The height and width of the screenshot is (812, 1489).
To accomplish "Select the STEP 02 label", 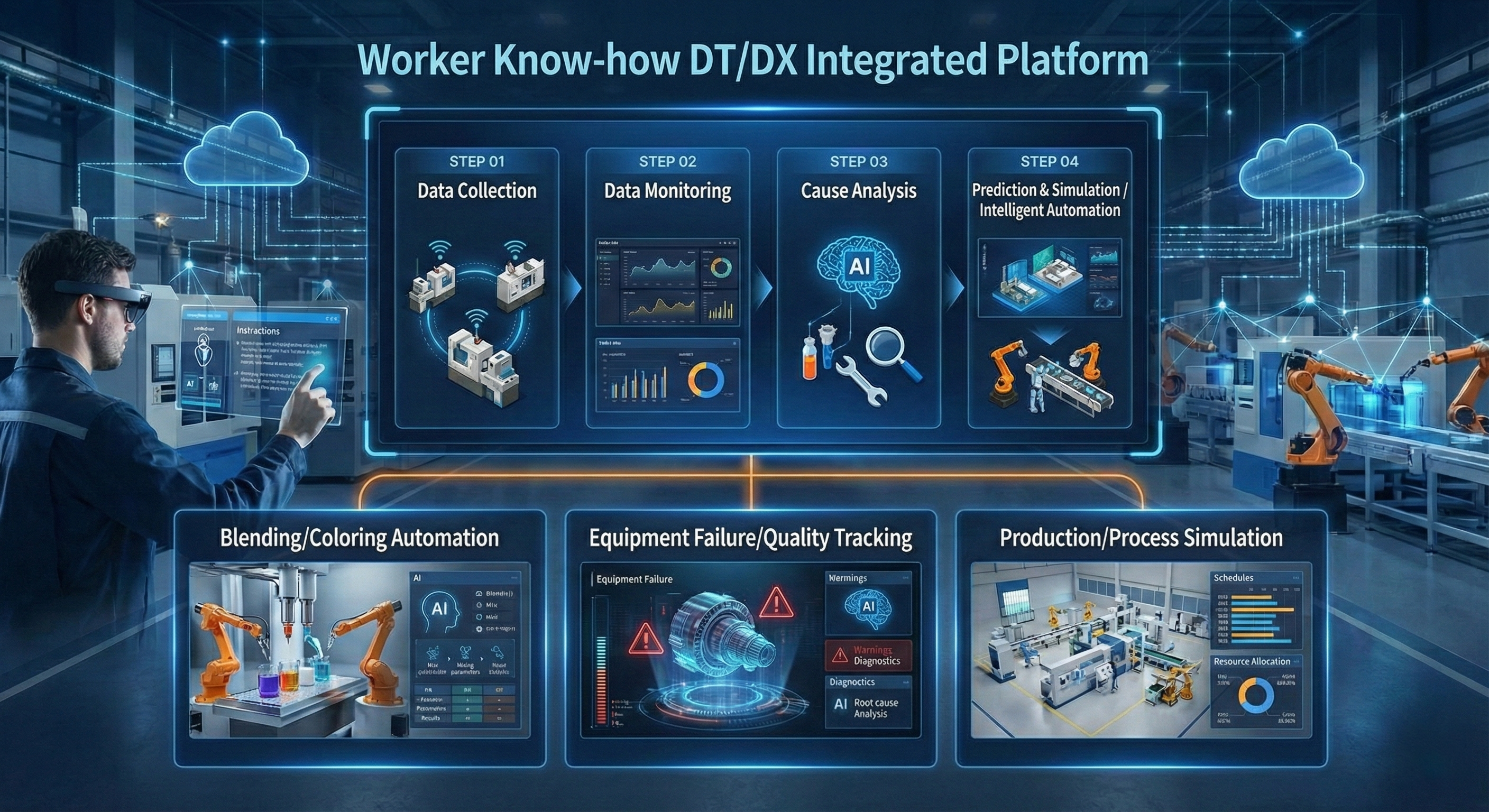I will 668,162.
